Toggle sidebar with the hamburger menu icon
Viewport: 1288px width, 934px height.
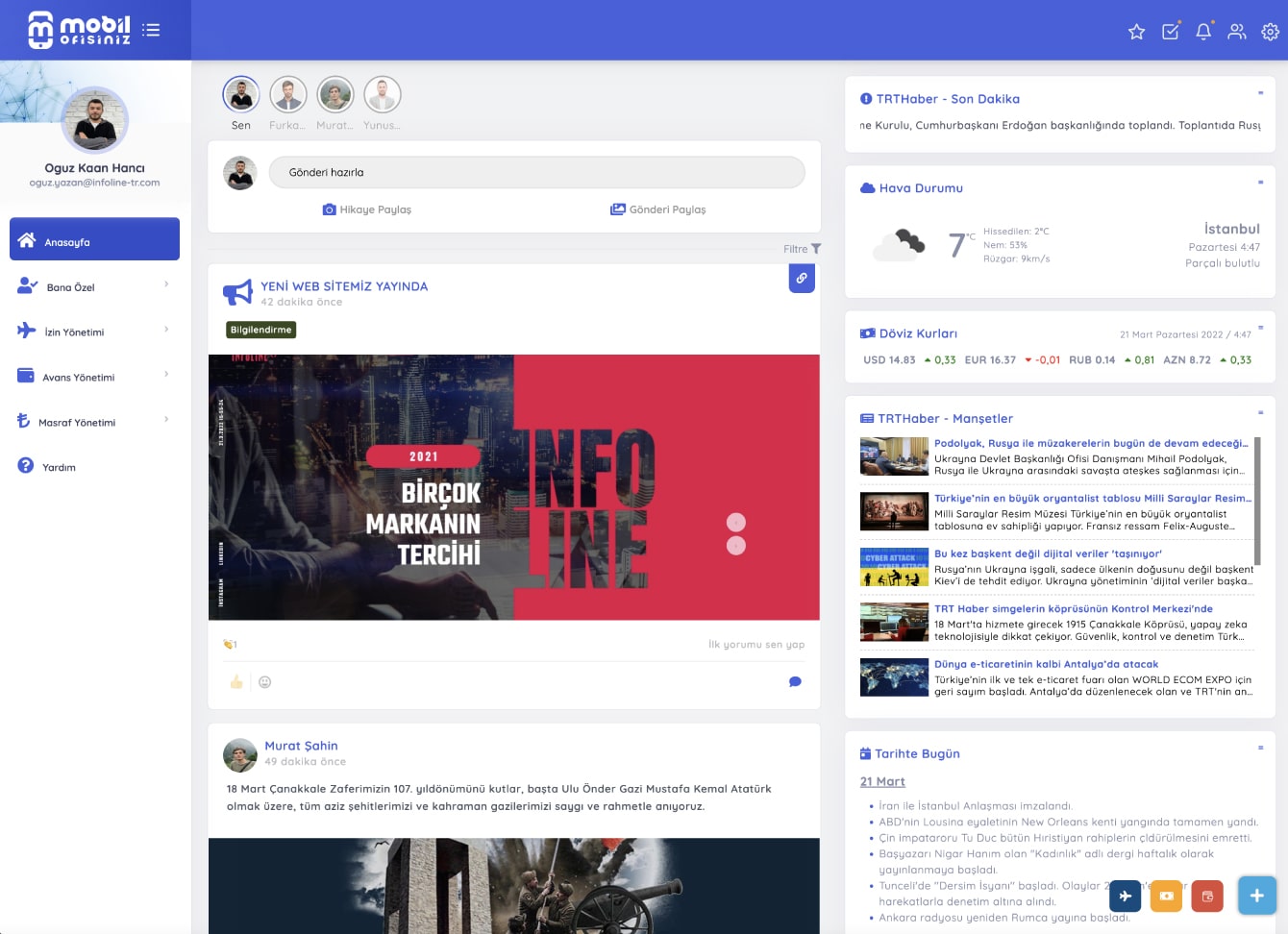pyautogui.click(x=151, y=30)
